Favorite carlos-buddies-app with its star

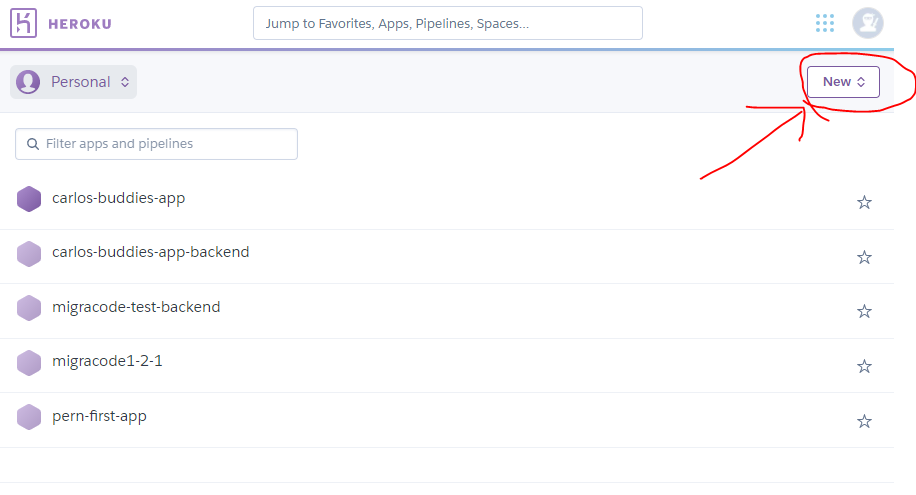[864, 202]
